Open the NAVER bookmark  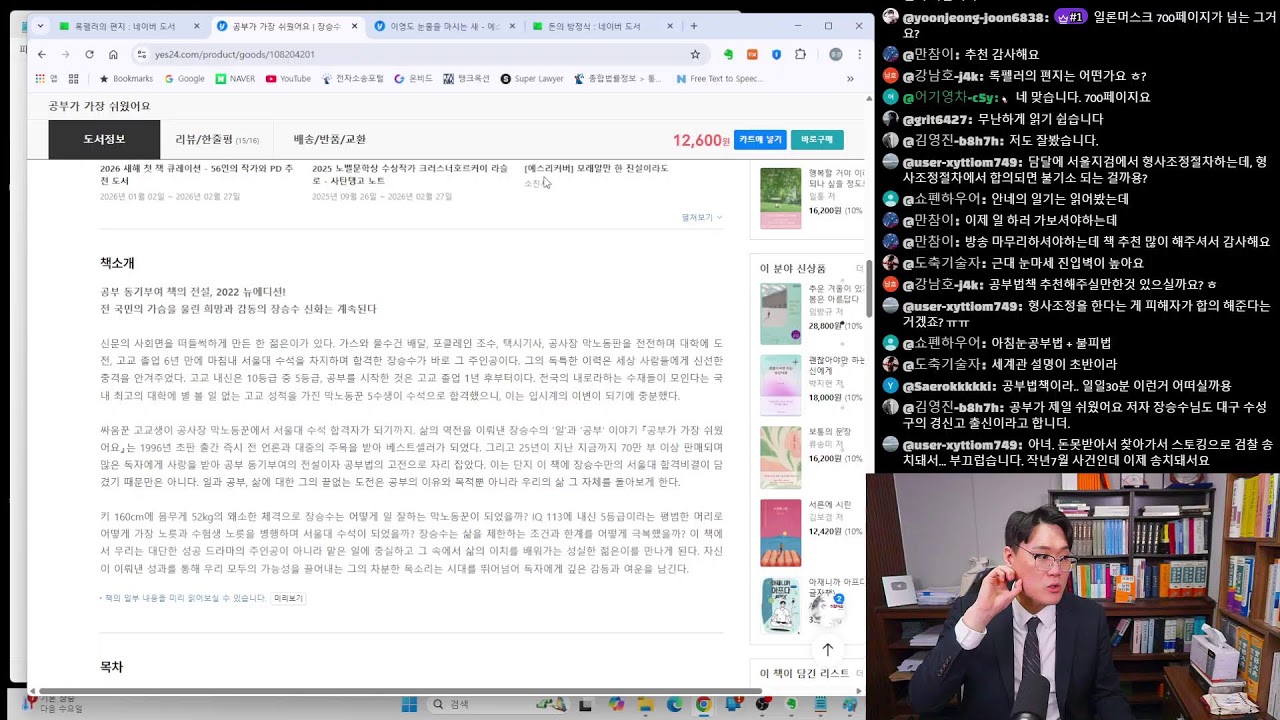click(x=235, y=79)
